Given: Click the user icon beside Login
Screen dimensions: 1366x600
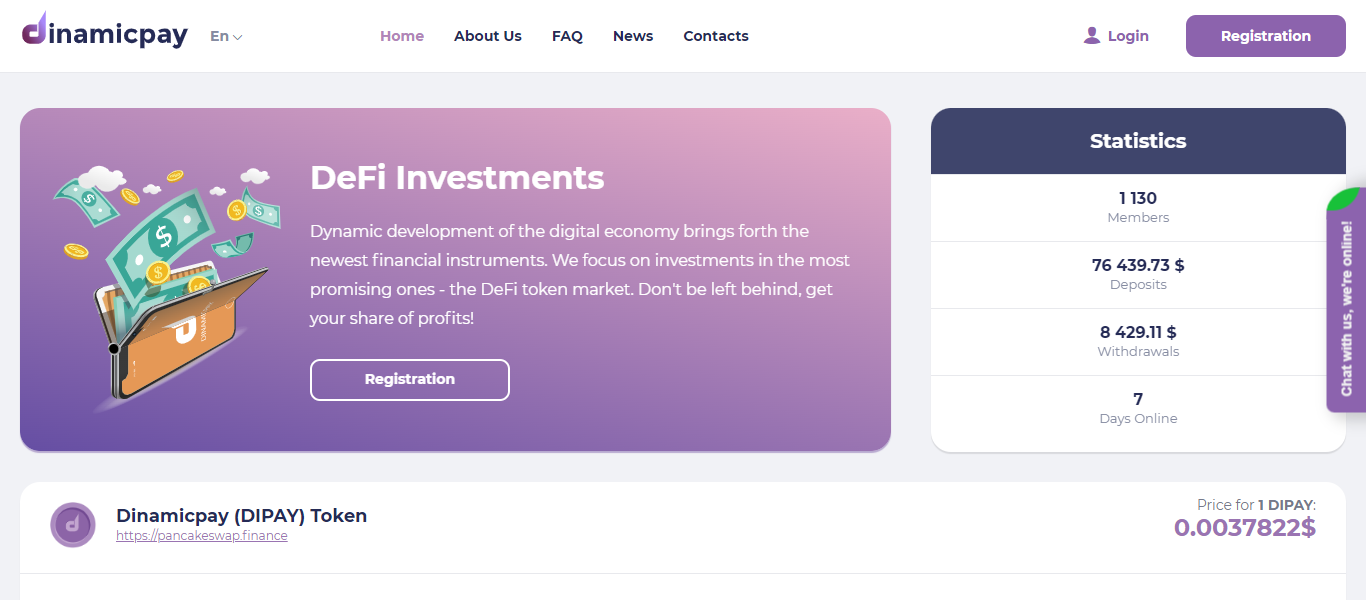Looking at the screenshot, I should point(1092,36).
